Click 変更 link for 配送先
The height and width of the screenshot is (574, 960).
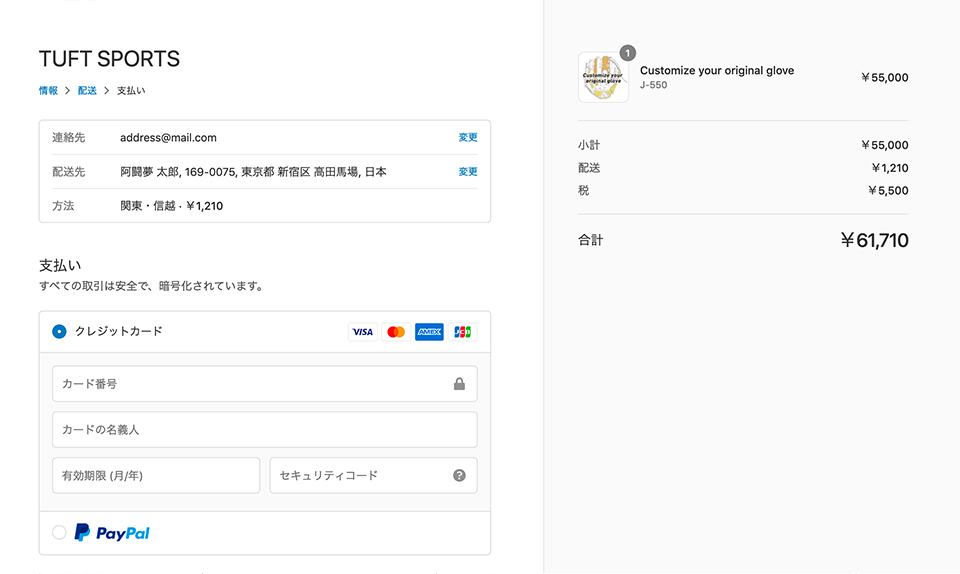[468, 172]
